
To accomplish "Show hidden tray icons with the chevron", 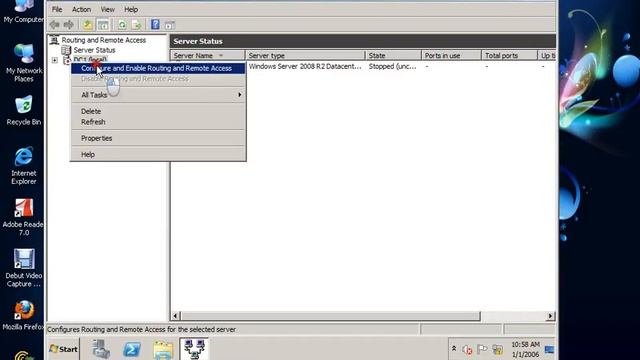I will [453, 349].
